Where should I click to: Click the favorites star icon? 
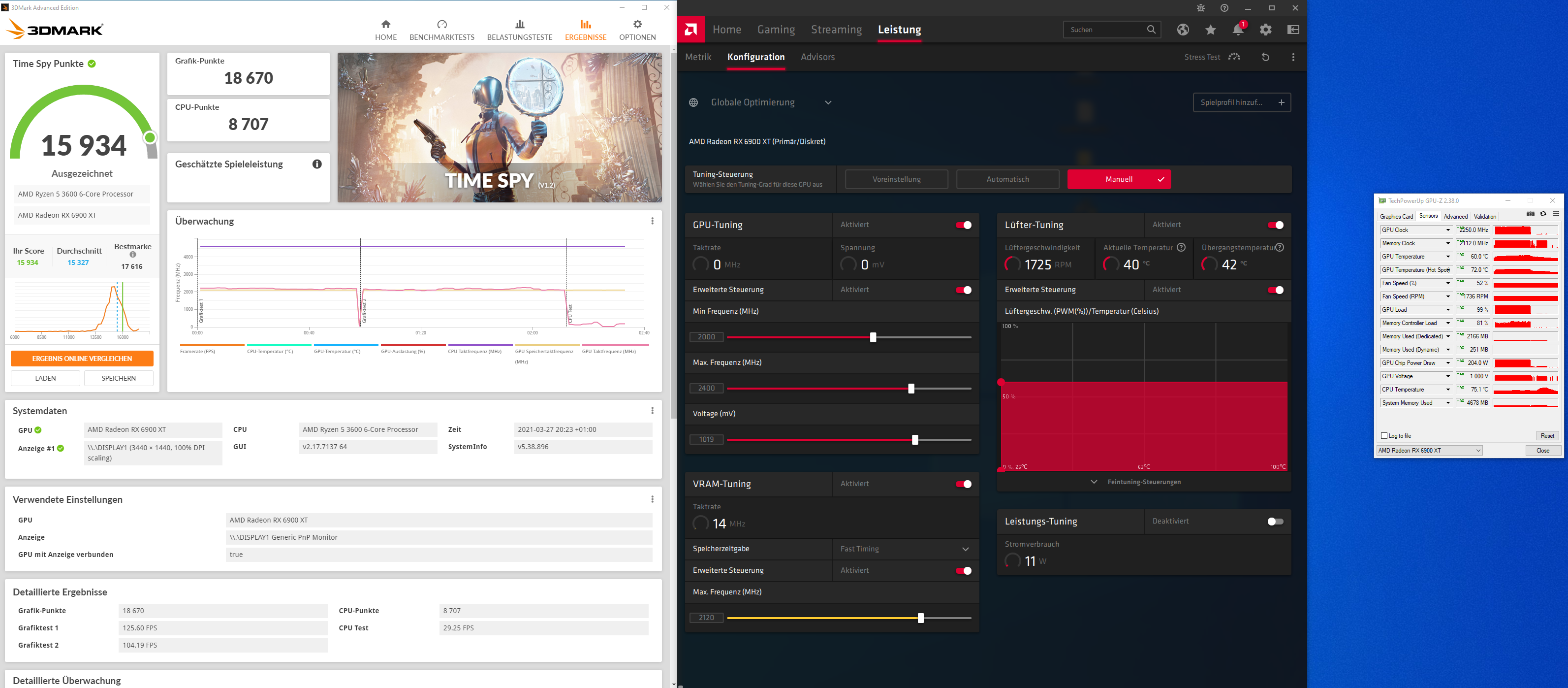point(1210,30)
